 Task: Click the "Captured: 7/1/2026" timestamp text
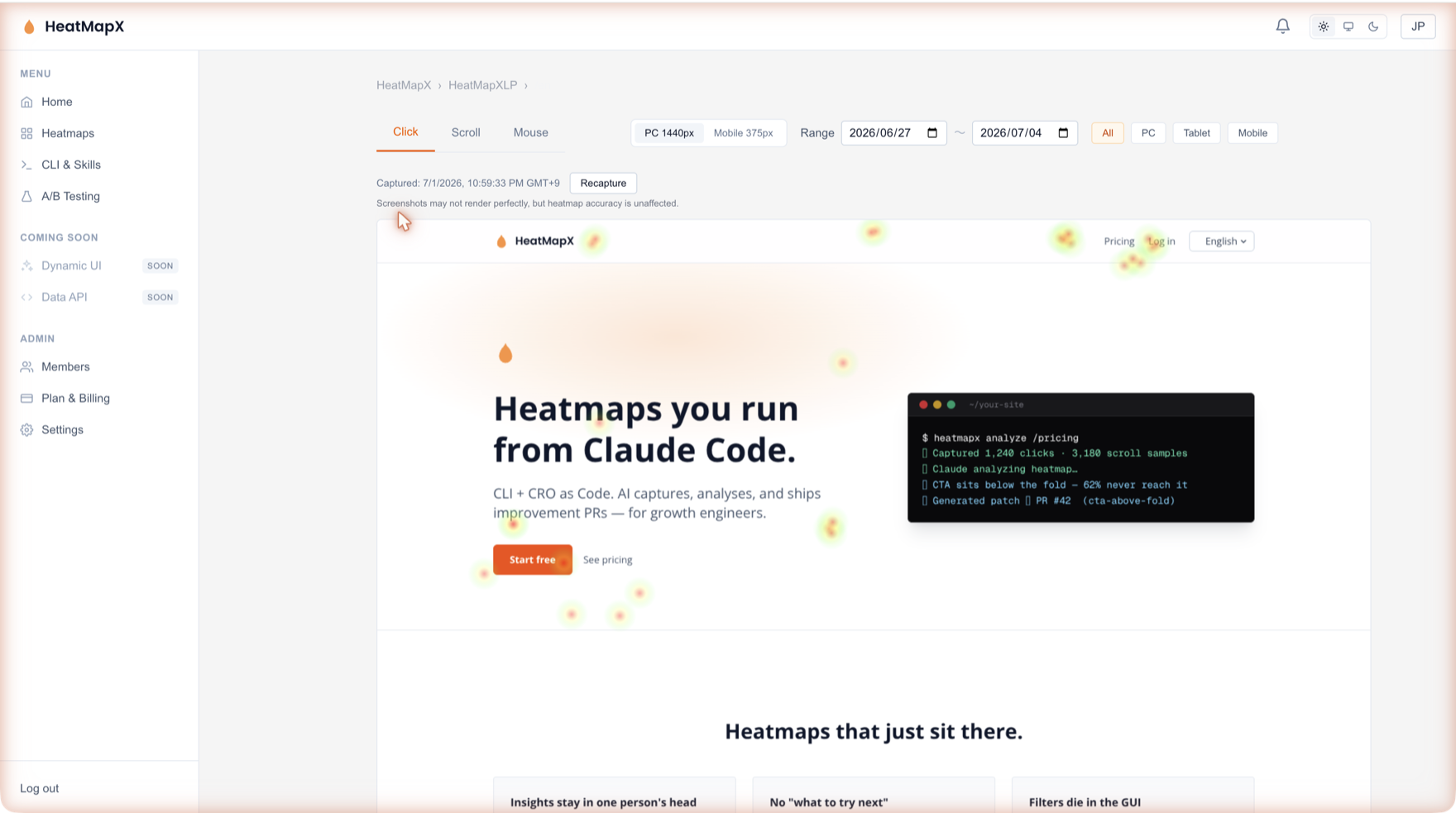pos(468,183)
